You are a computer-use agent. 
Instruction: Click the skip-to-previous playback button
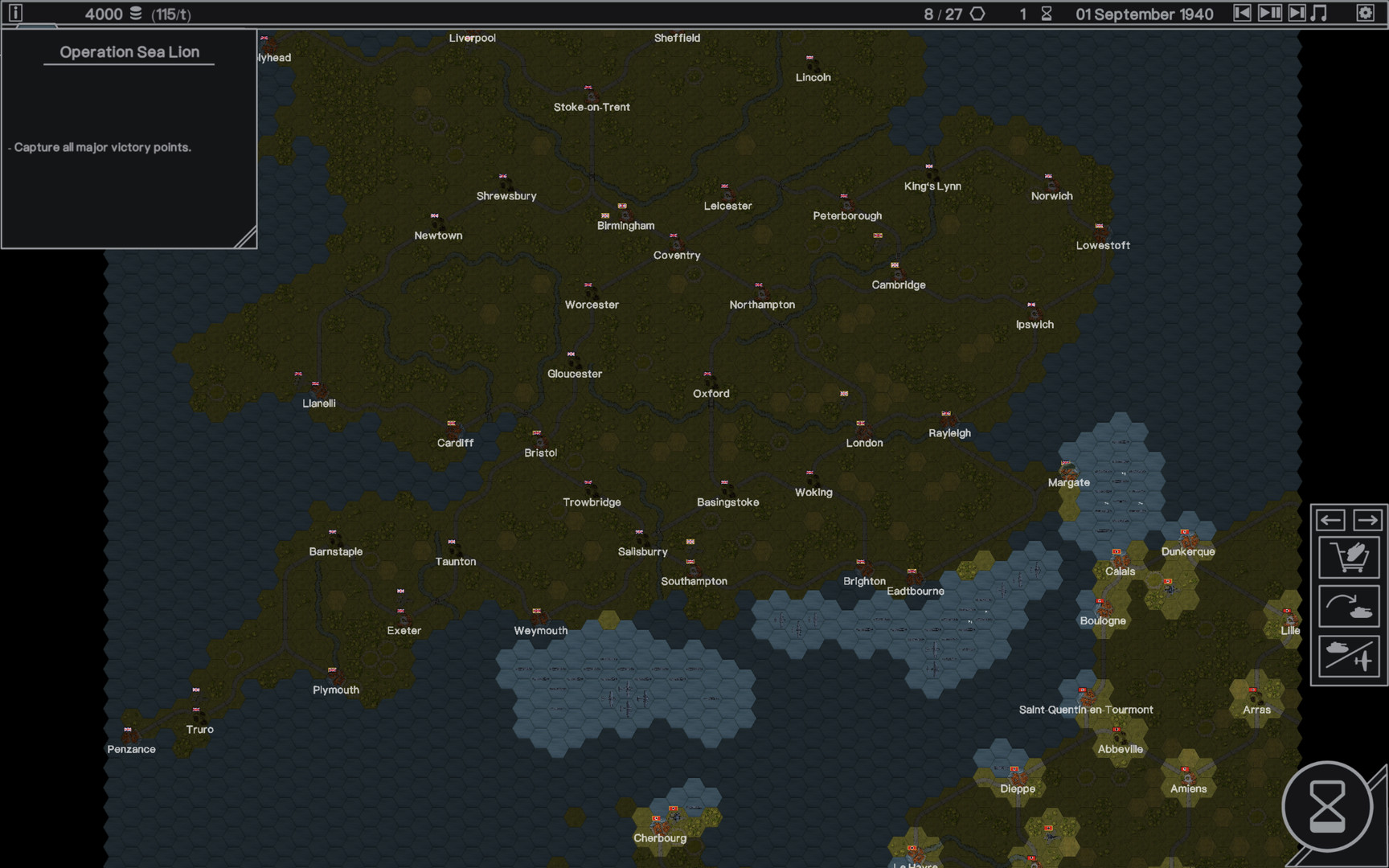point(1242,13)
